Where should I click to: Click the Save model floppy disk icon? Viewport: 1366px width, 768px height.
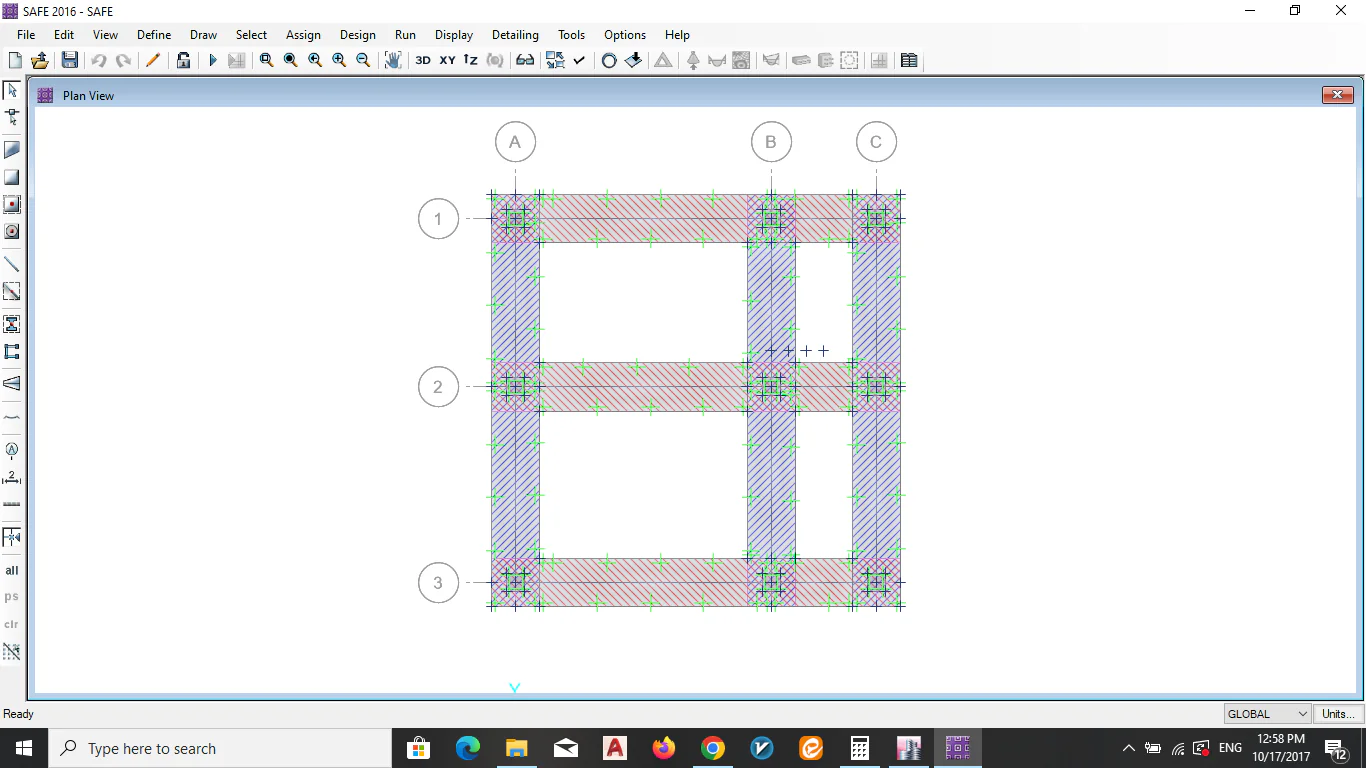69,60
